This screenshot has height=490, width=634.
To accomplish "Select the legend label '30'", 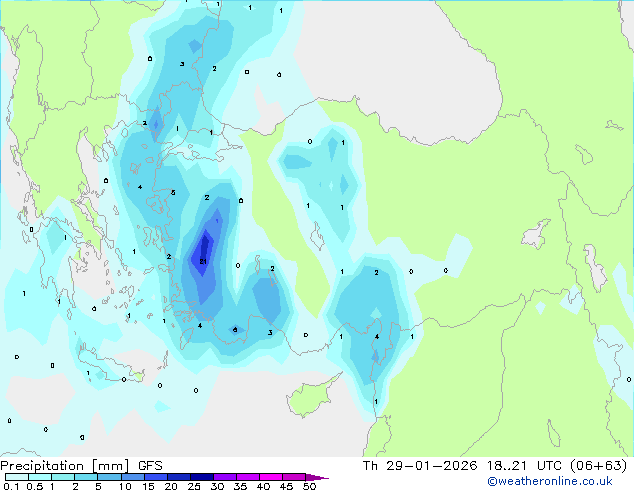I will click(x=217, y=486).
